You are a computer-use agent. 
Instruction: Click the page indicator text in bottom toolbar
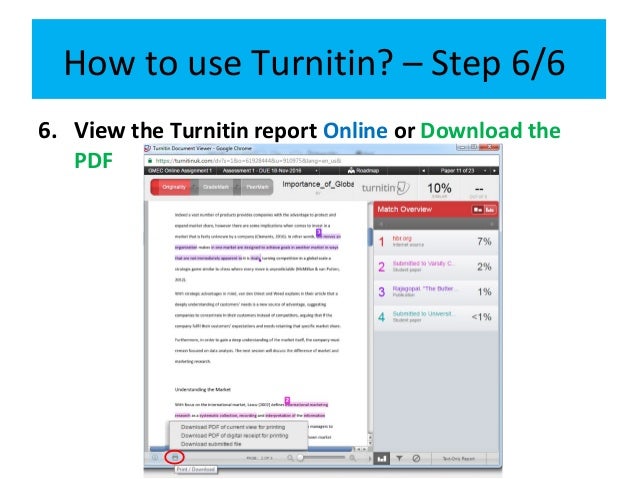pyautogui.click(x=259, y=458)
